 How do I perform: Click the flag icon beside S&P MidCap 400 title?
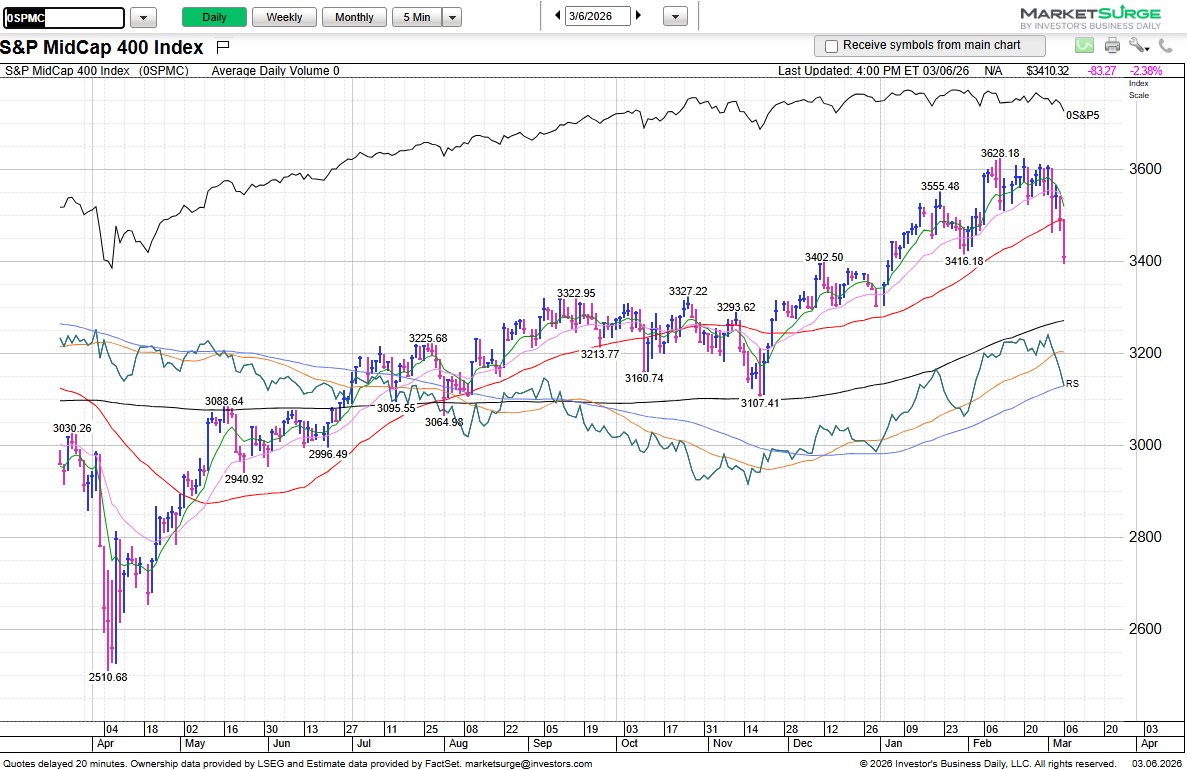point(222,46)
